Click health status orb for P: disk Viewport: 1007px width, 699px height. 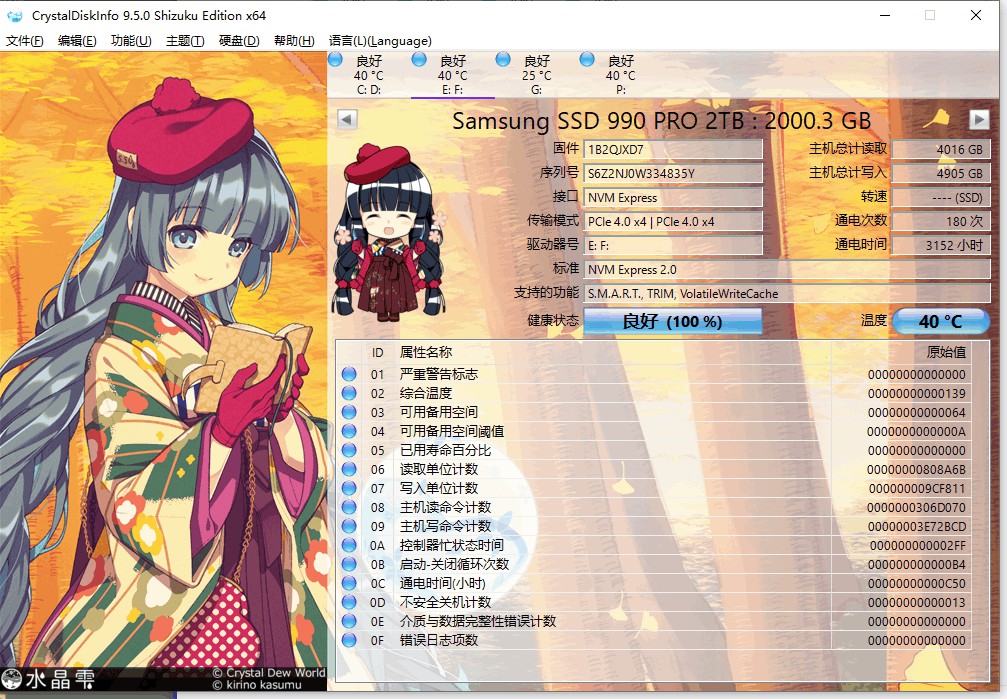tap(586, 59)
